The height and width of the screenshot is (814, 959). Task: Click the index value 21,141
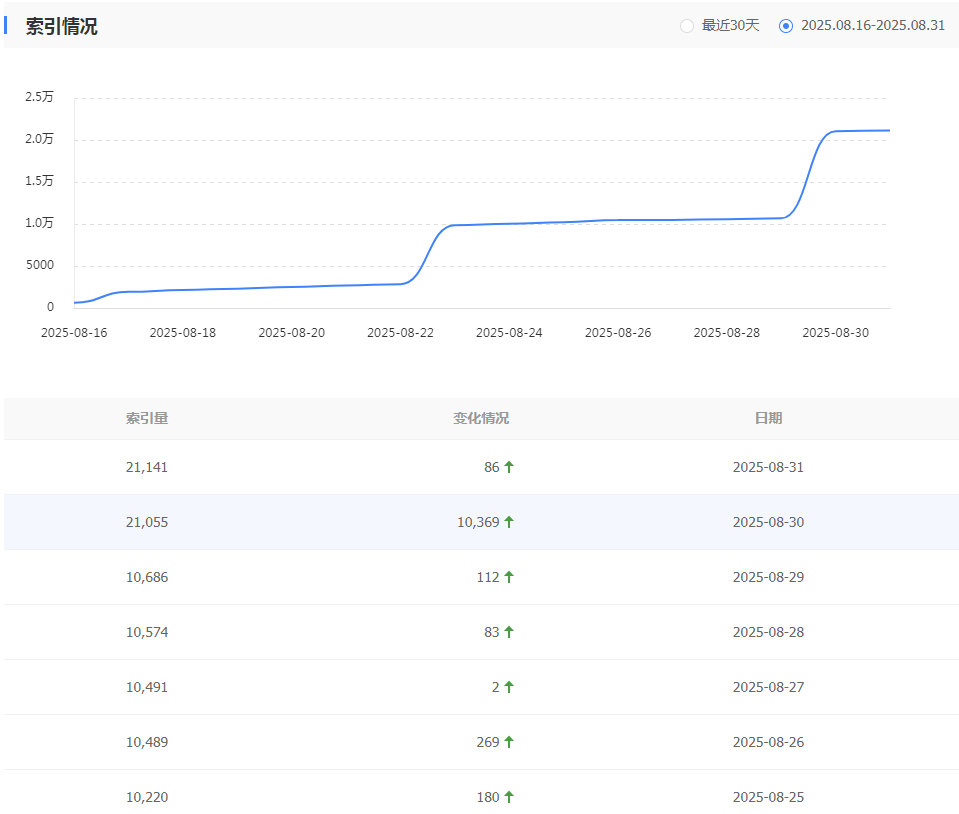pyautogui.click(x=148, y=466)
